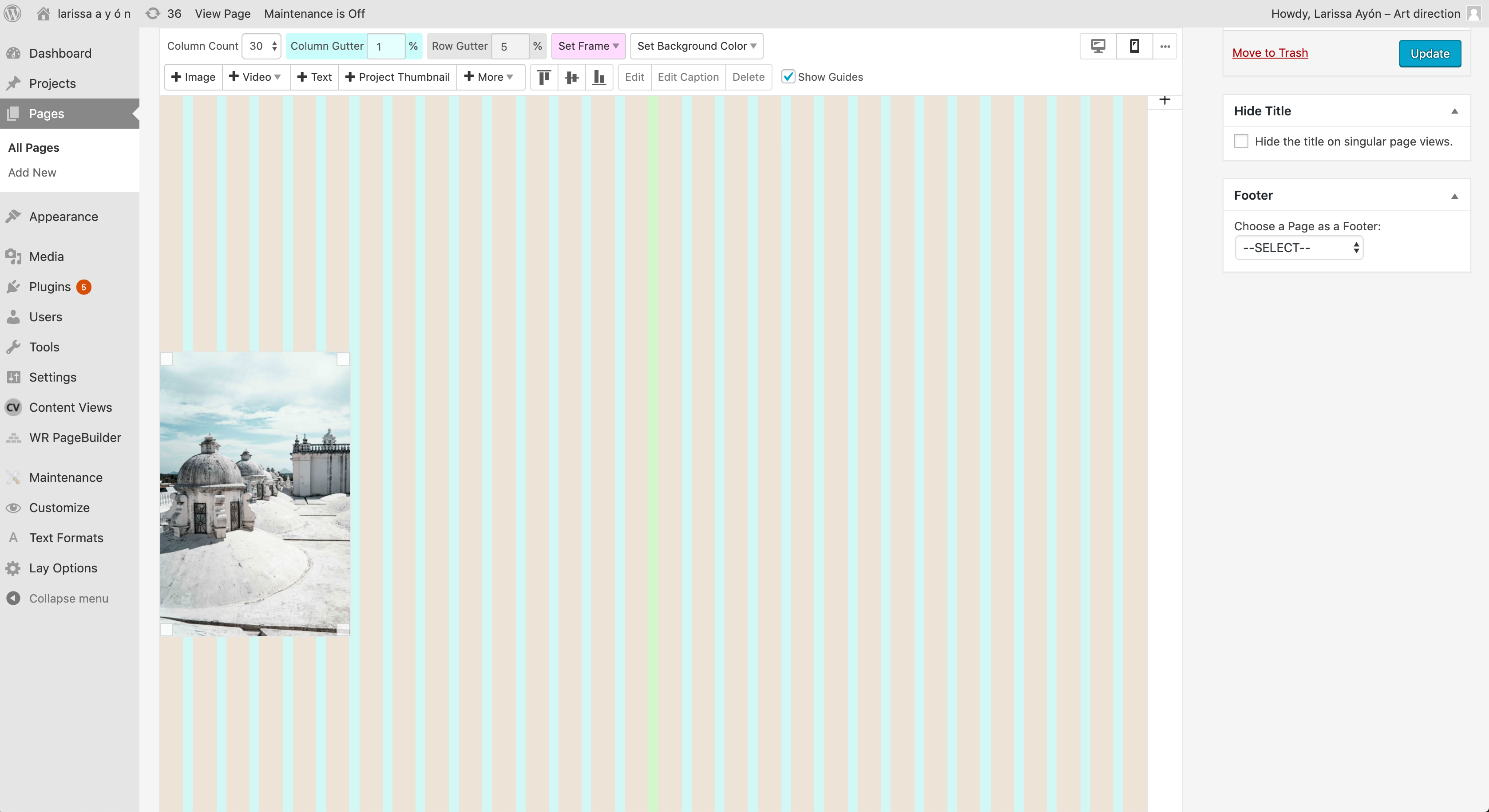Click the WordPress logo icon
Image resolution: width=1489 pixels, height=812 pixels.
tap(13, 13)
